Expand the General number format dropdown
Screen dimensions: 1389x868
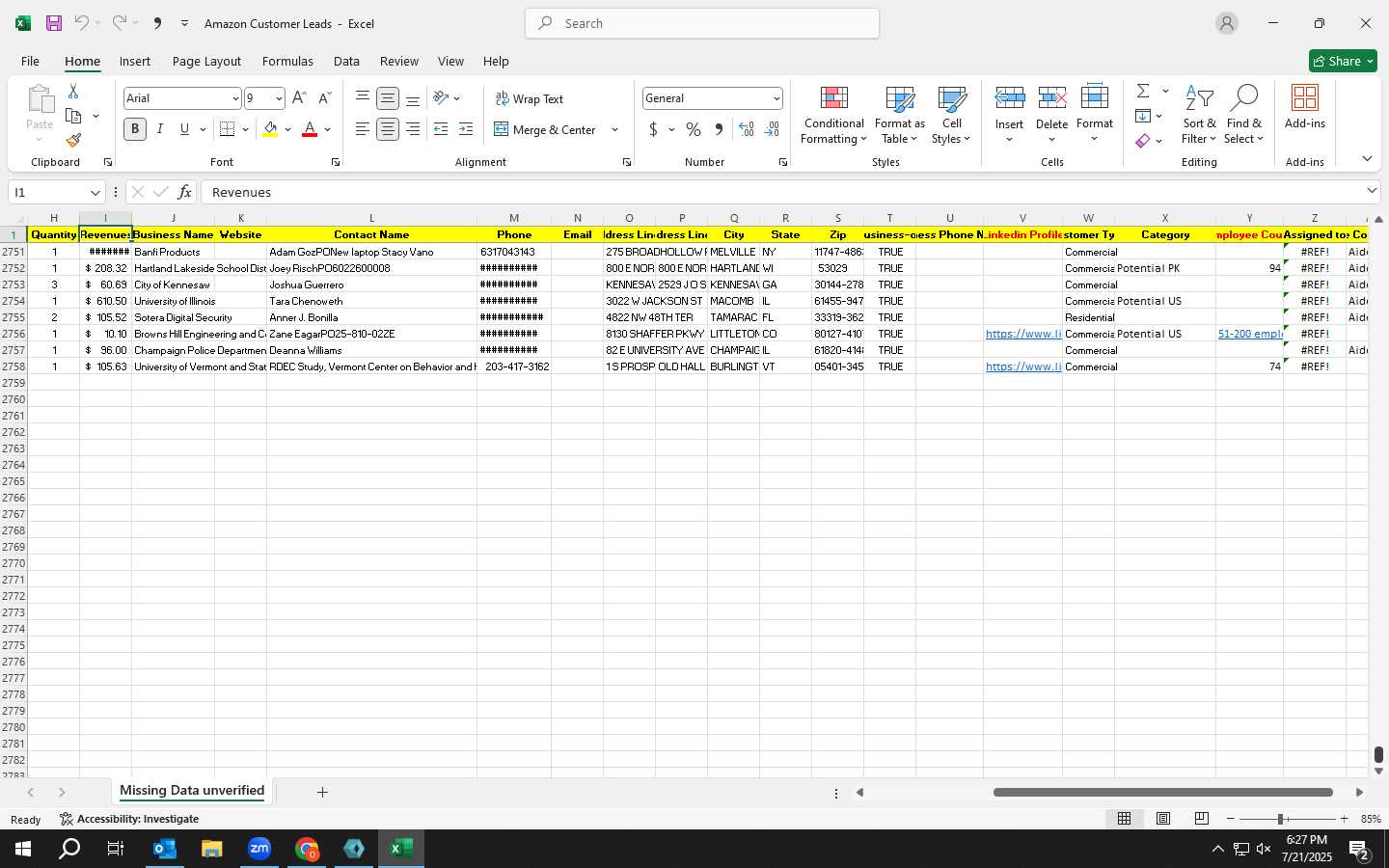(776, 98)
